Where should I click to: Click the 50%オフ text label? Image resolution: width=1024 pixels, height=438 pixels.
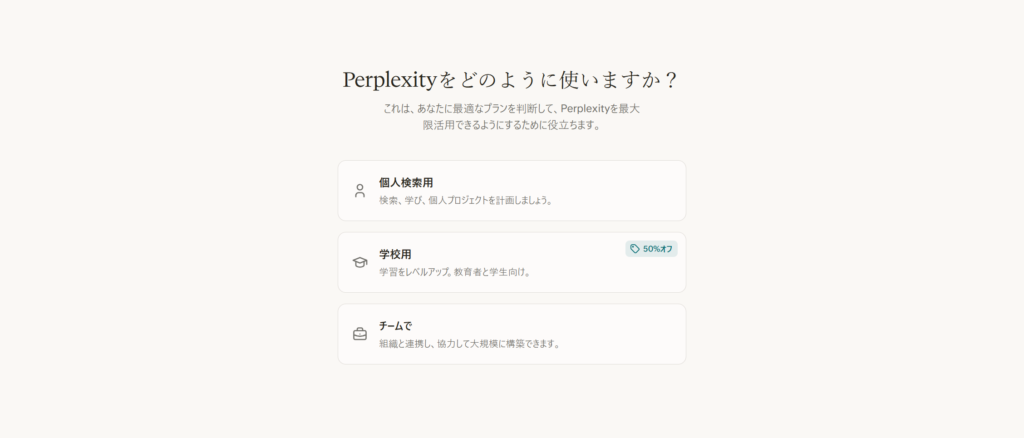point(657,249)
